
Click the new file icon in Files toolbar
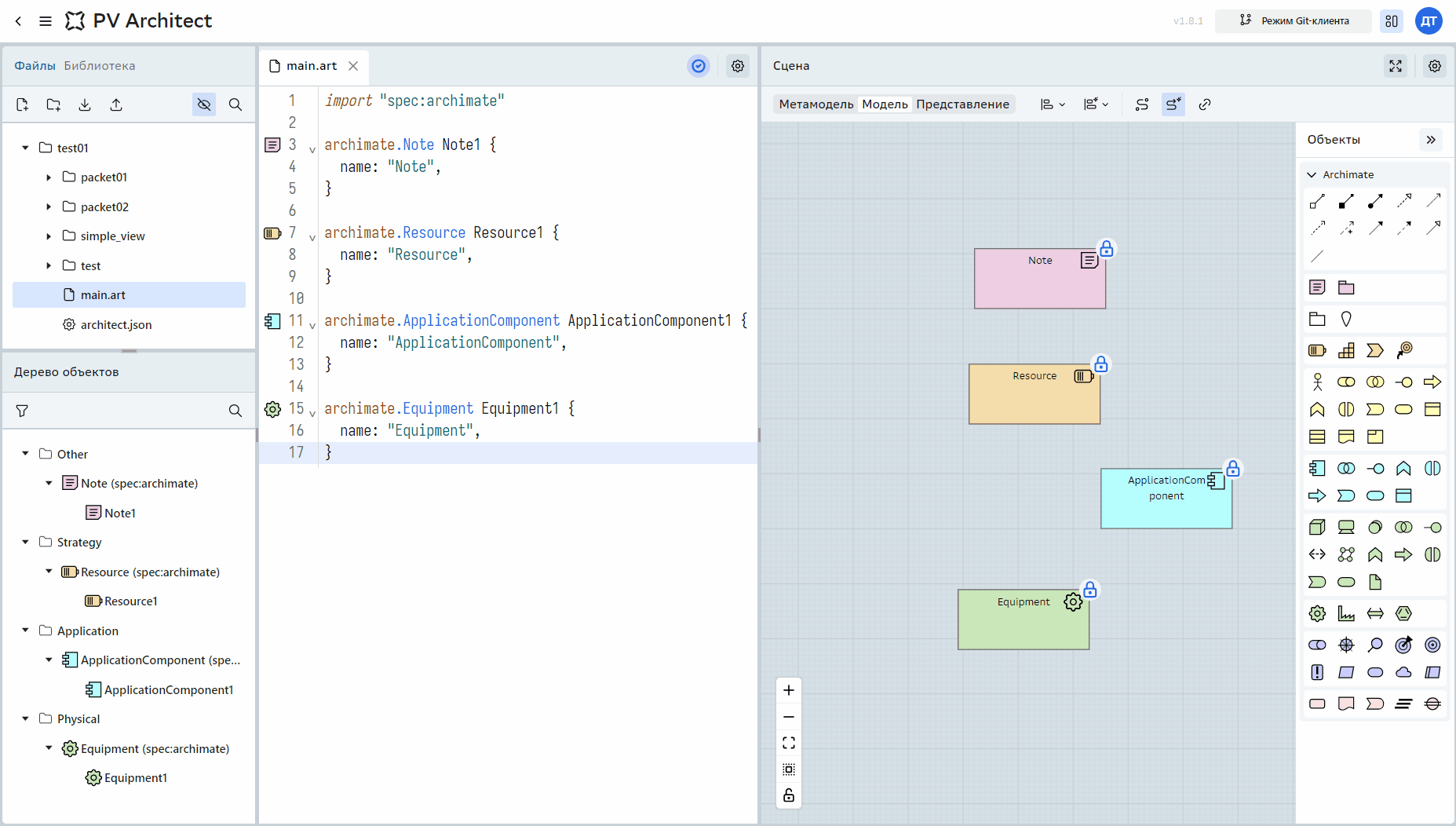click(x=22, y=104)
